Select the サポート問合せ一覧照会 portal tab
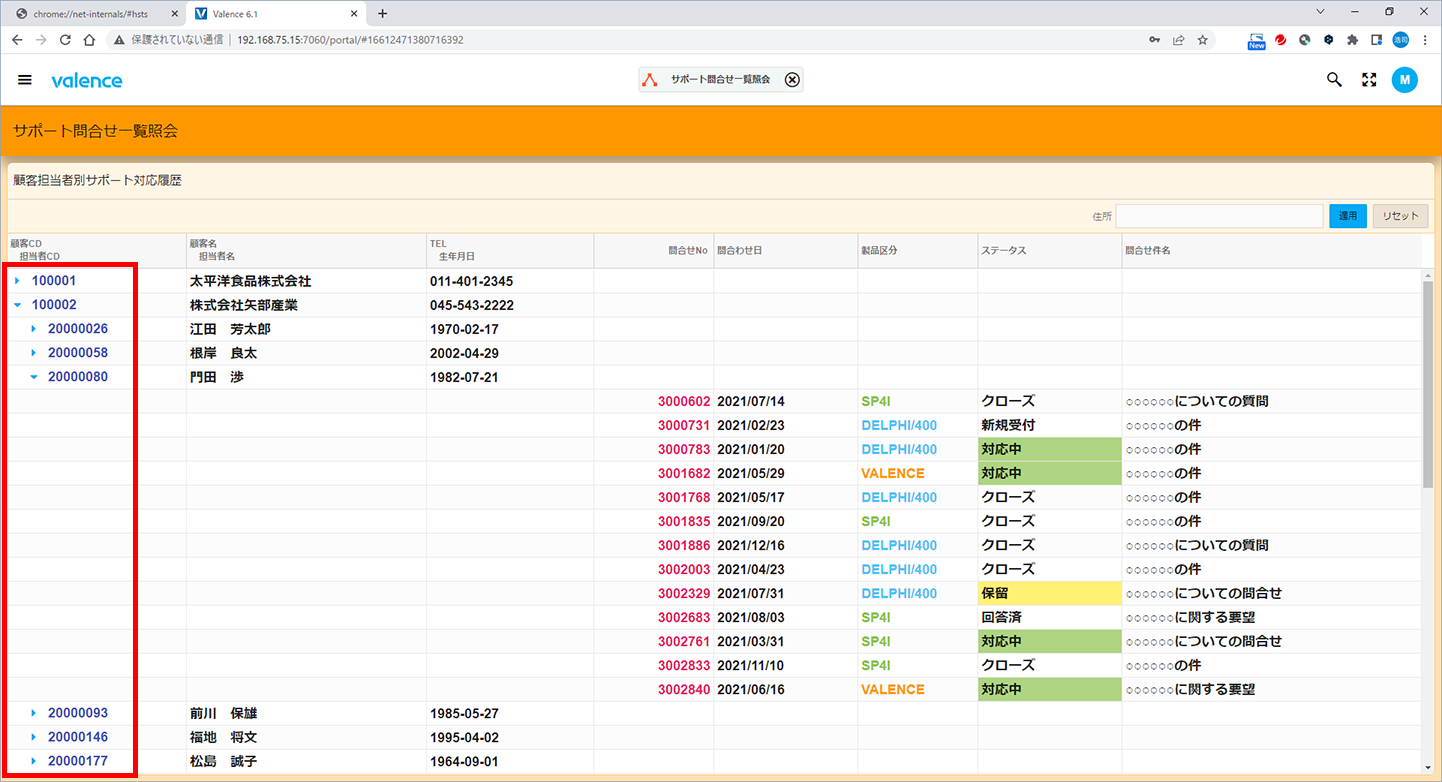Image resolution: width=1442 pixels, height=782 pixels. [x=720, y=80]
